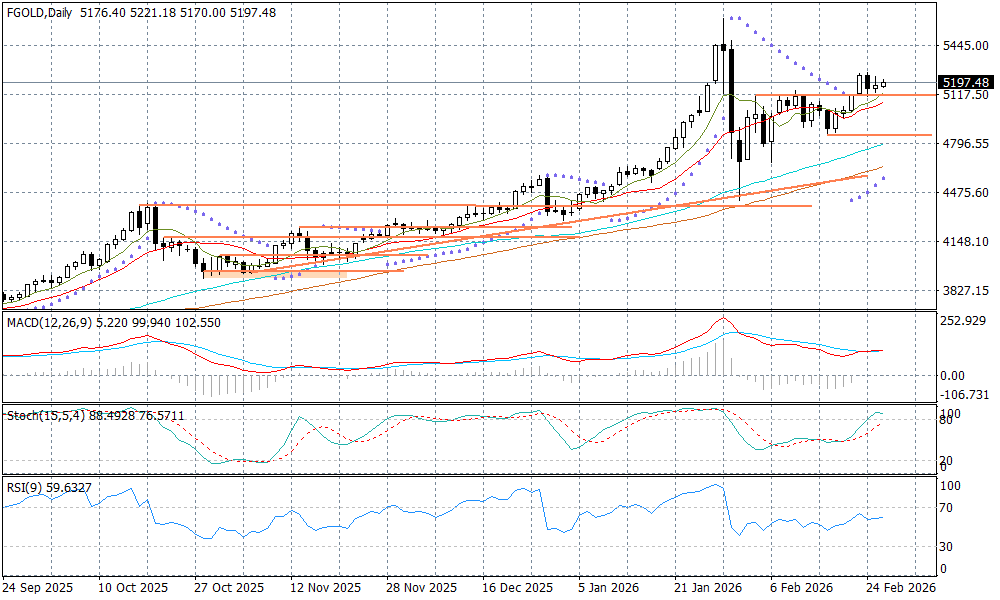Click the 12 Nov 2025 date label

326,588
